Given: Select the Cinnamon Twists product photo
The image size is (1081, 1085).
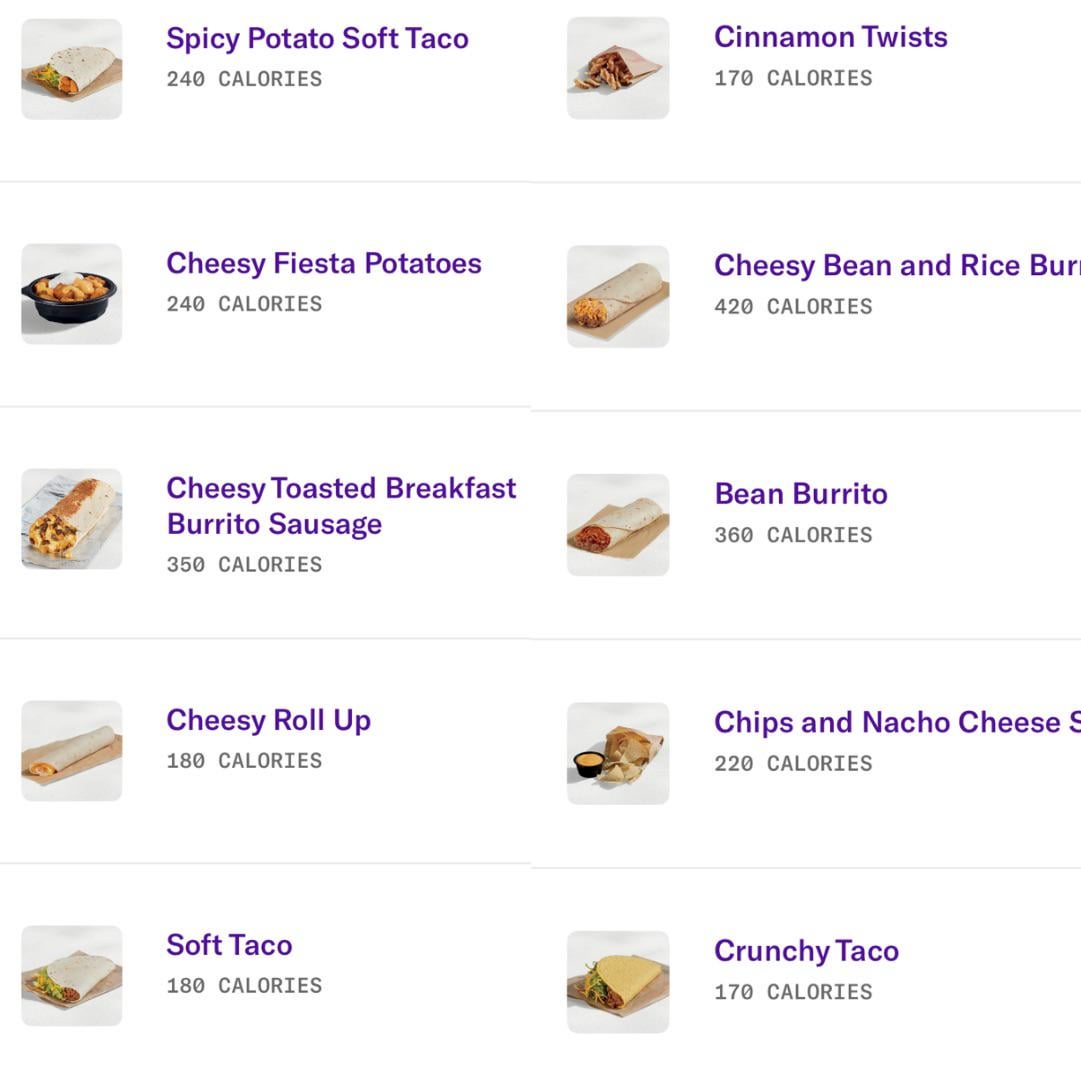Looking at the screenshot, I should 618,68.
